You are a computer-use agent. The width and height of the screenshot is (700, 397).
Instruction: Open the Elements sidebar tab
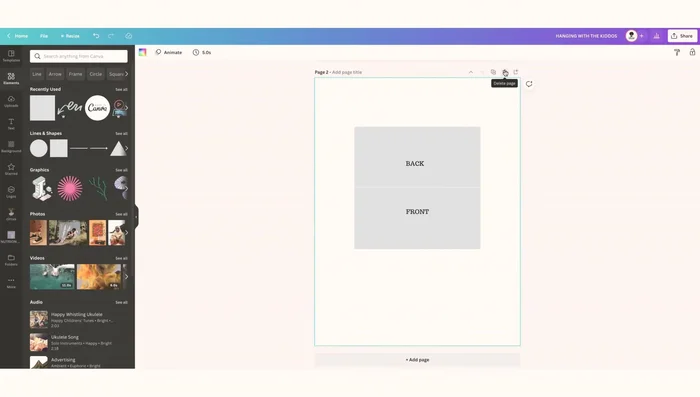(11, 79)
